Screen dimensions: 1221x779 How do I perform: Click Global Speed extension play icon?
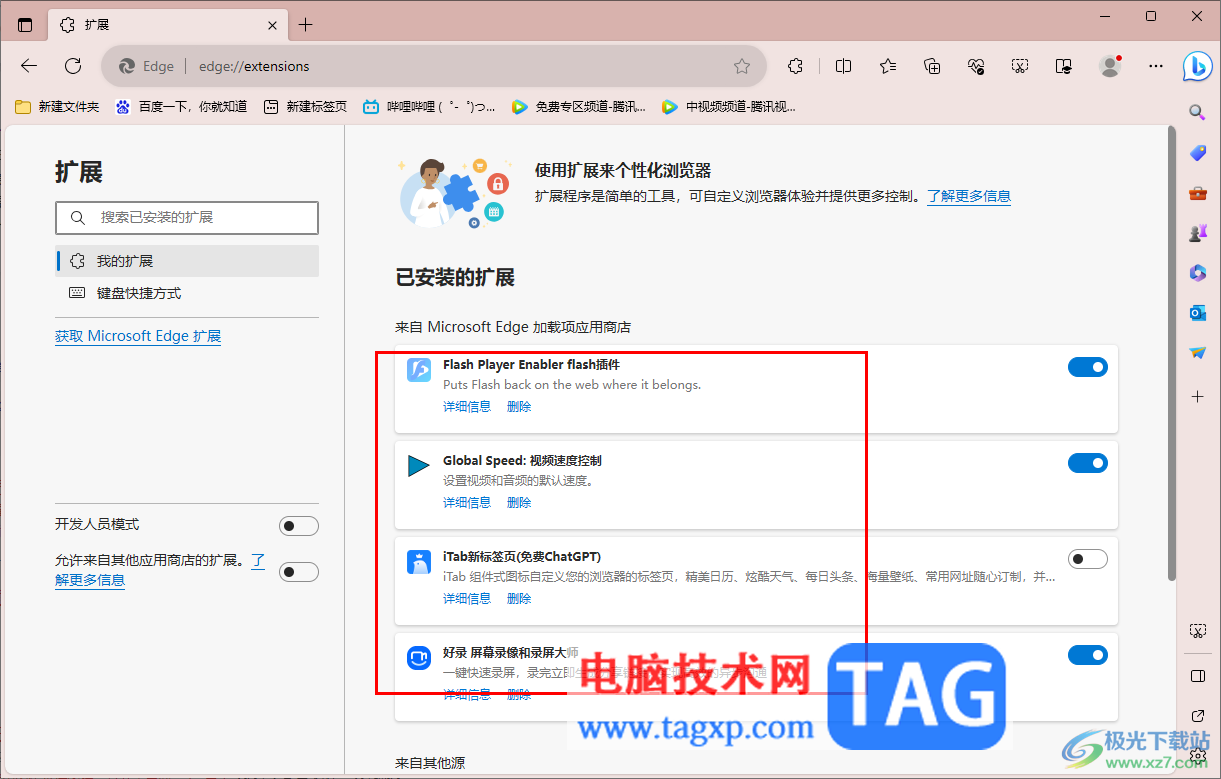tap(418, 466)
